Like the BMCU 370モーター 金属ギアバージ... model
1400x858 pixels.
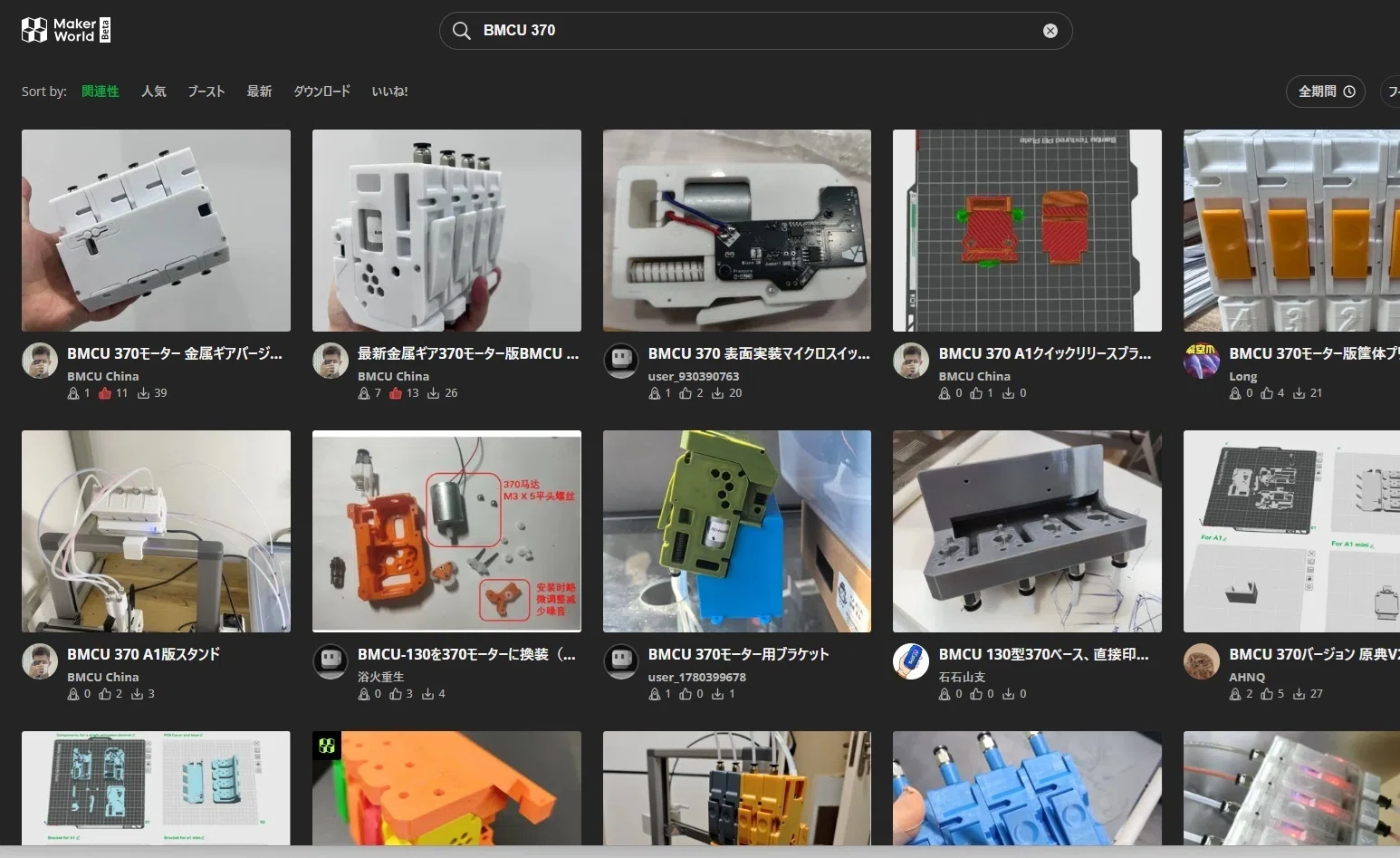pyautogui.click(x=105, y=393)
